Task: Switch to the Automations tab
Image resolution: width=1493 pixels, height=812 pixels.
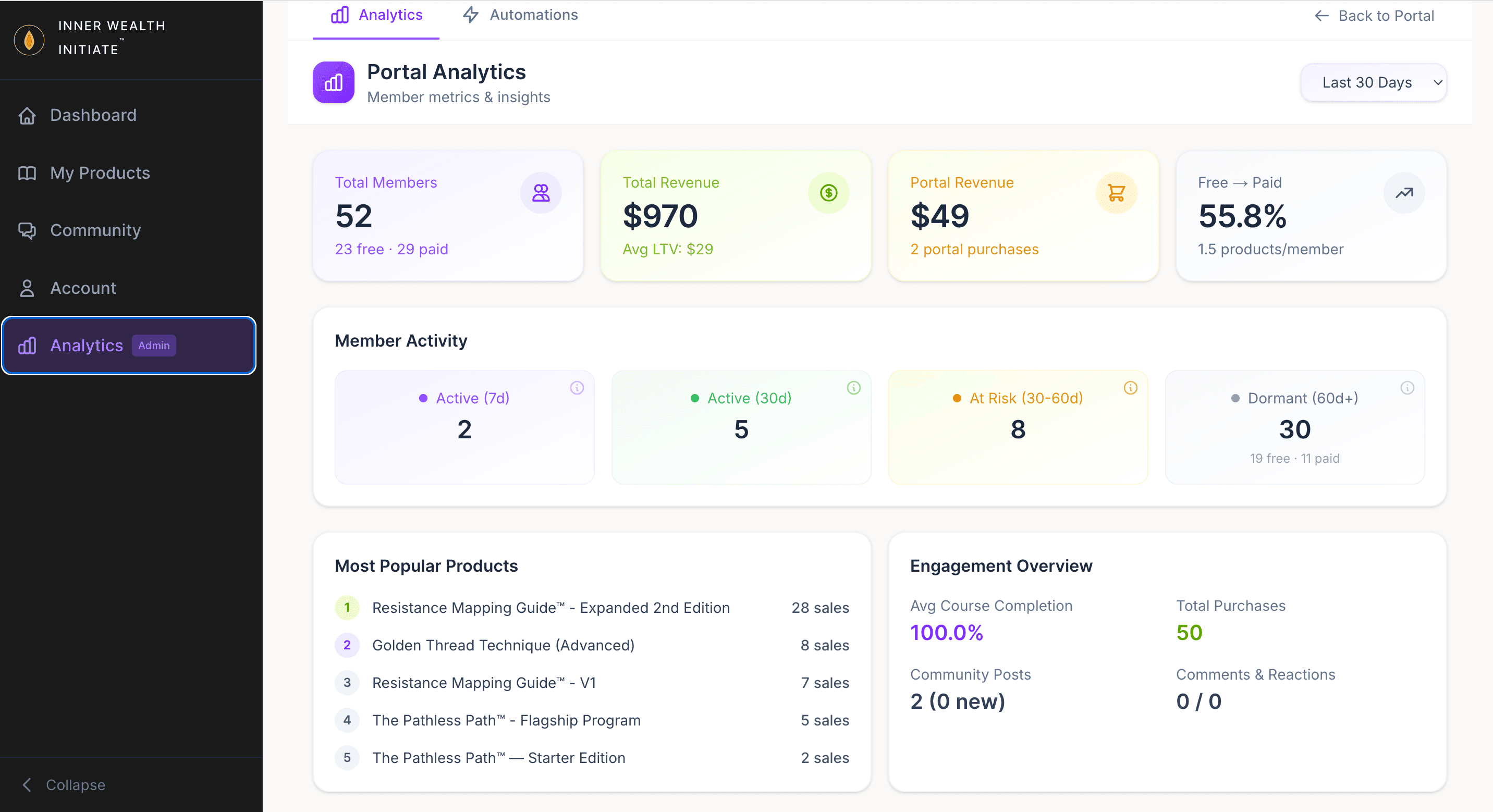Action: [519, 15]
